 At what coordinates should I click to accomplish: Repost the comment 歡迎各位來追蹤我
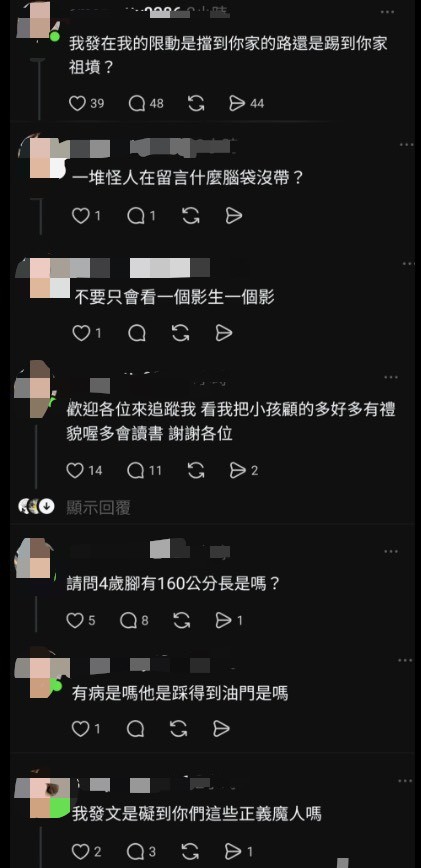click(196, 471)
